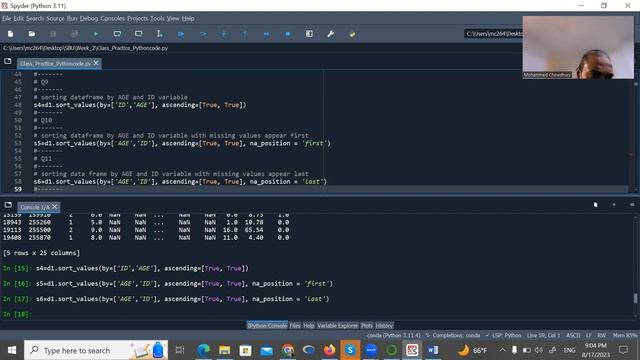Open the Consoles menu
This screenshot has width=640, height=360.
[112, 18]
